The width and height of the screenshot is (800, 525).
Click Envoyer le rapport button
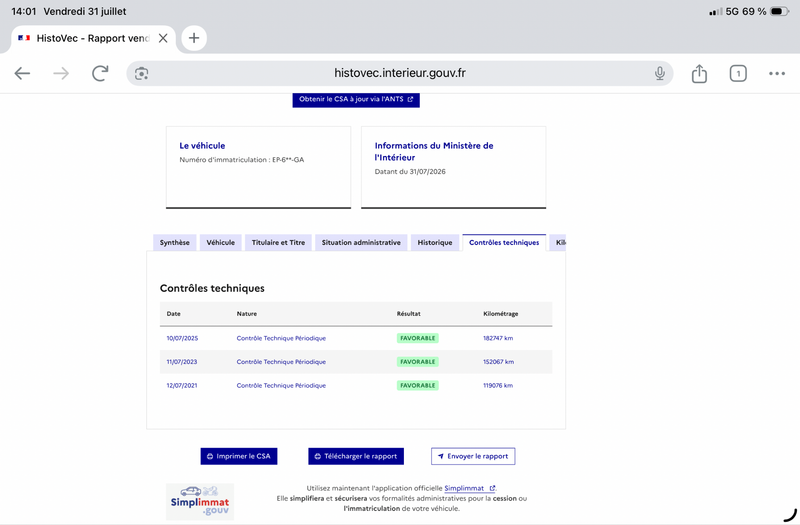pos(473,456)
